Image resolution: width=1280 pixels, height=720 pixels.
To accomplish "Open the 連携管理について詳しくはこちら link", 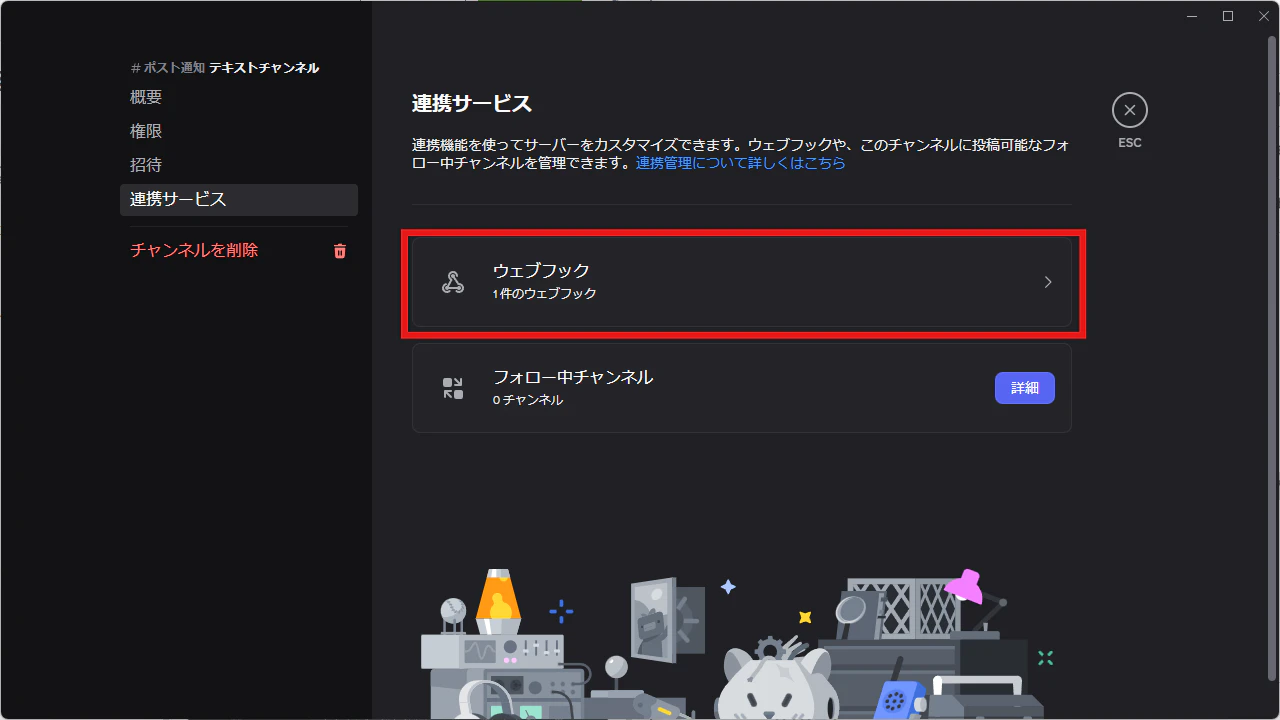I will tap(741, 163).
